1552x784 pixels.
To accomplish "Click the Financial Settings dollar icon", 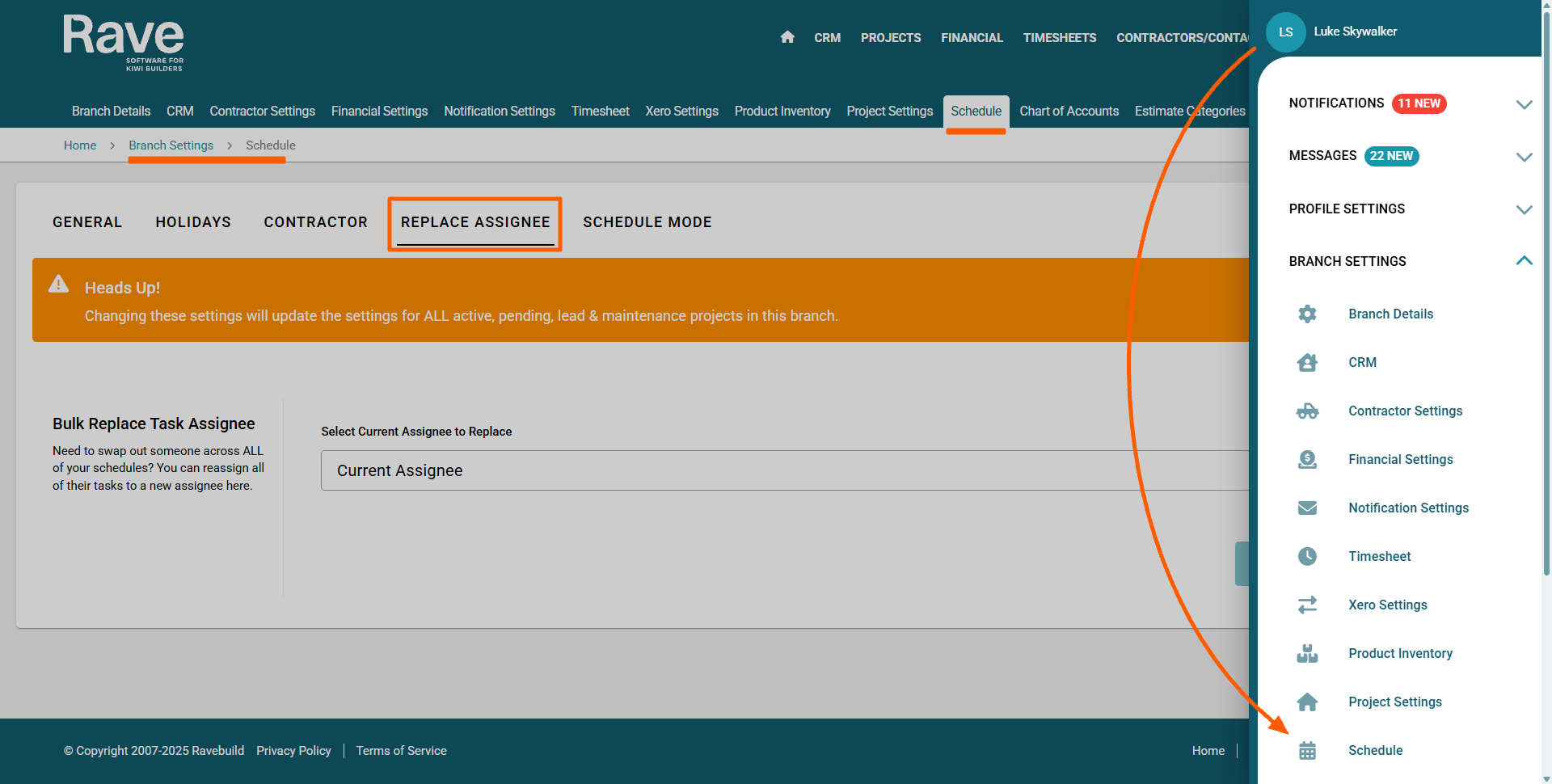I will pyautogui.click(x=1307, y=459).
